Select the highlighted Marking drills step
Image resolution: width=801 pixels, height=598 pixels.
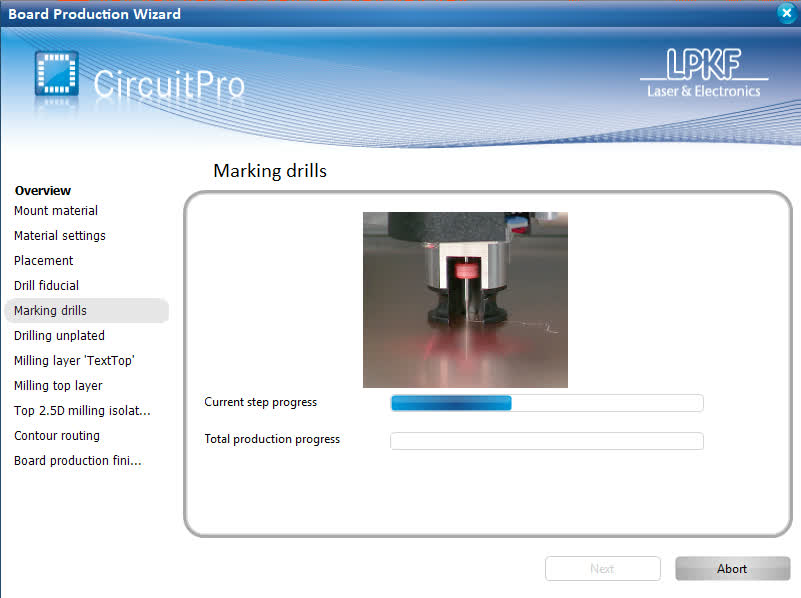[x=86, y=310]
